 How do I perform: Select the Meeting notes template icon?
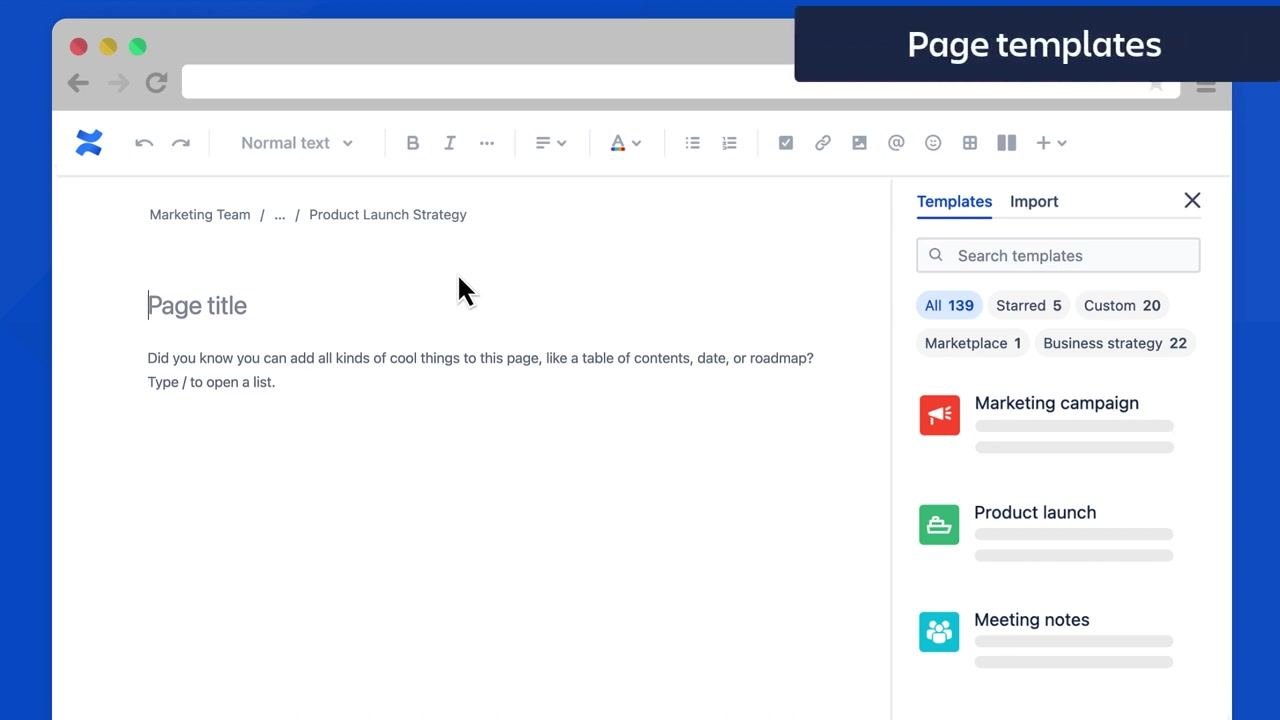tap(939, 632)
